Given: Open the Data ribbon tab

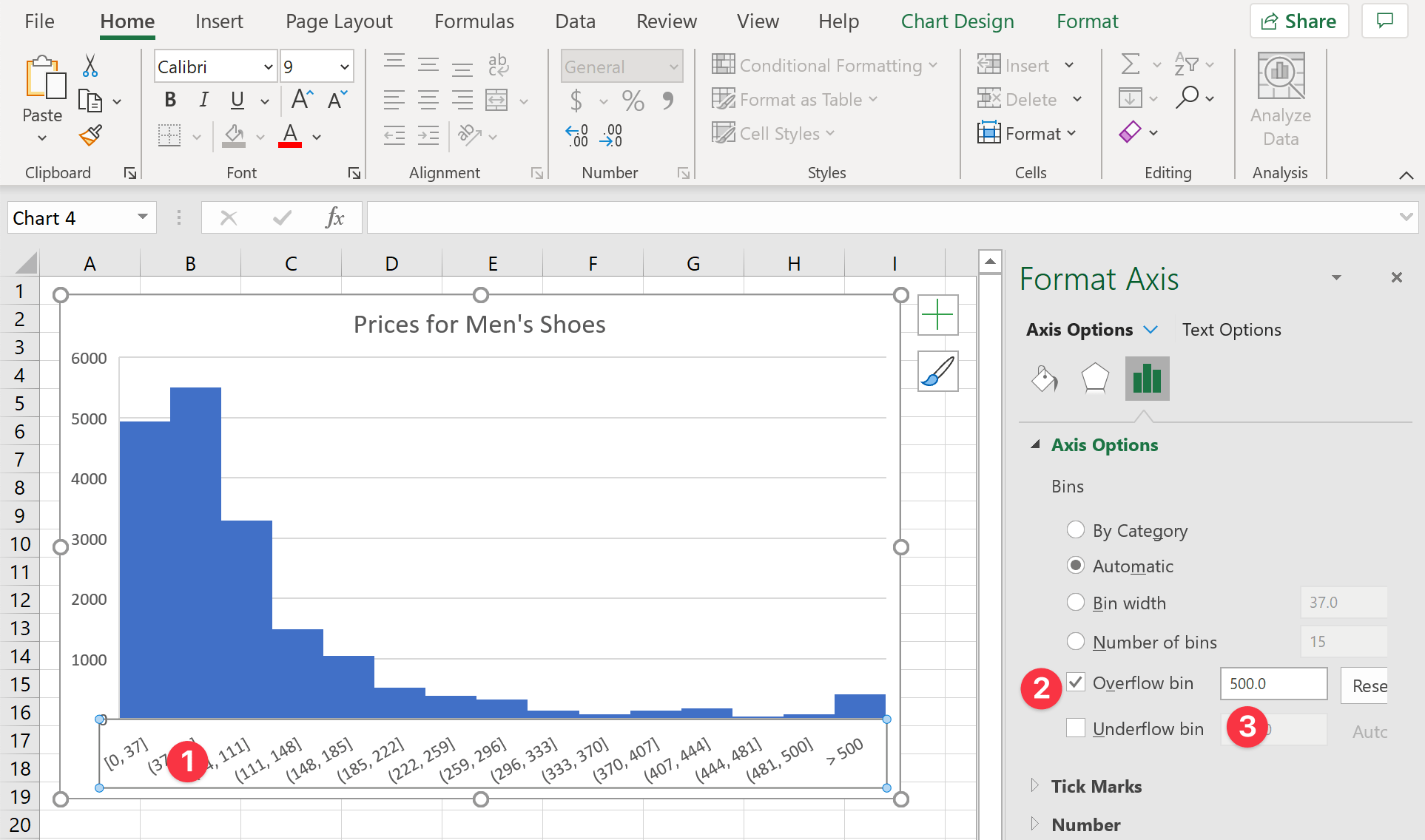Looking at the screenshot, I should pyautogui.click(x=575, y=21).
